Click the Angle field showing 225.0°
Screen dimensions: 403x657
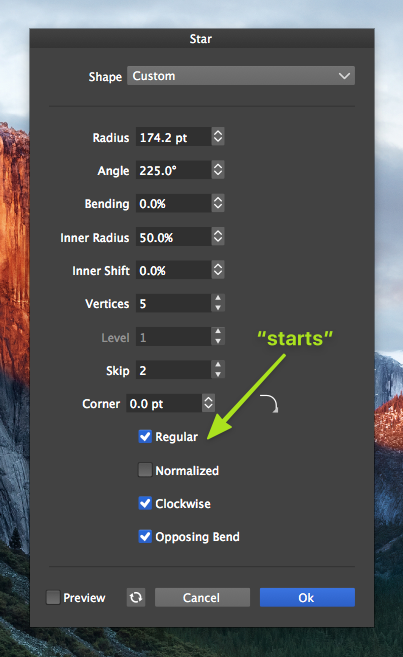[173, 170]
